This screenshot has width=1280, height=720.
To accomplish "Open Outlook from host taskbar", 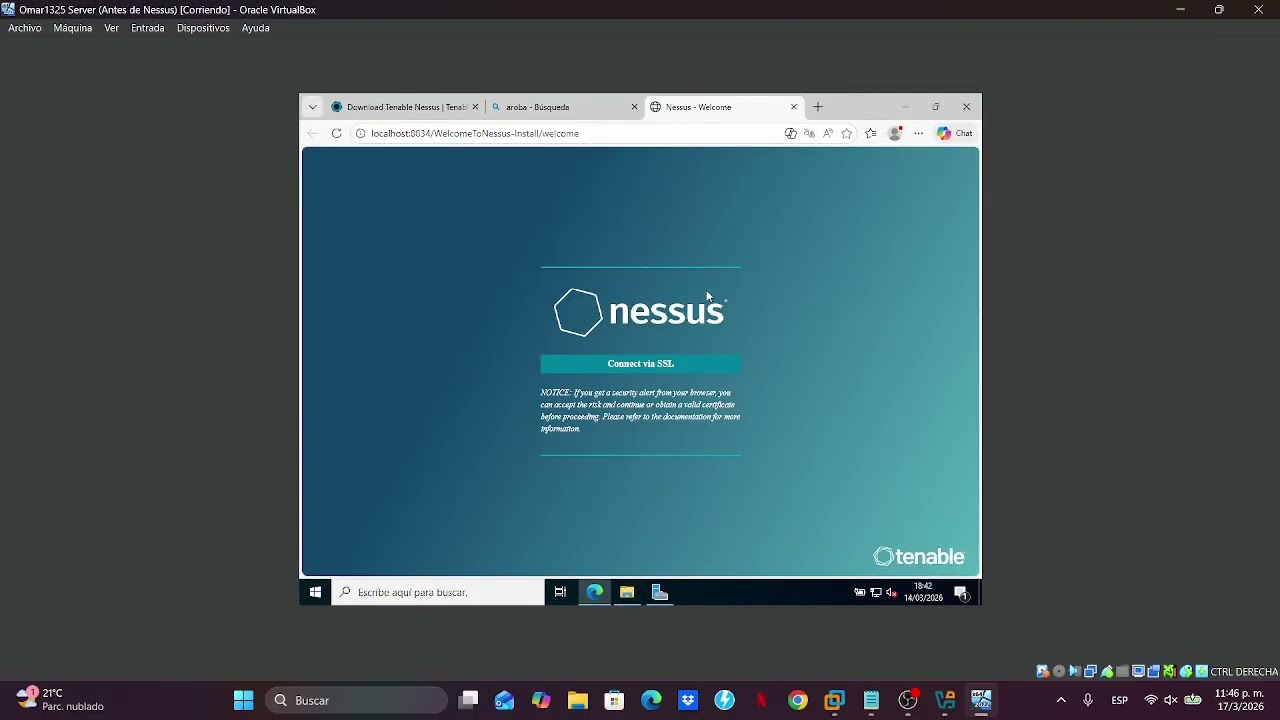I will coord(504,700).
